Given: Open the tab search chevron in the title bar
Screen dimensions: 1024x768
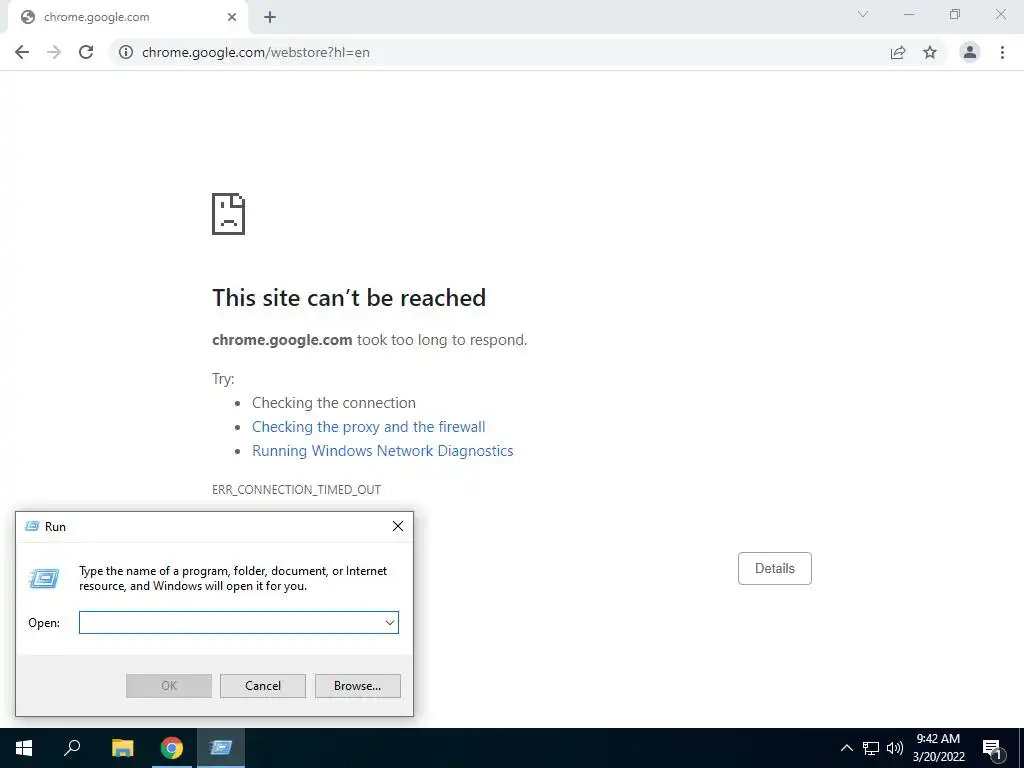Looking at the screenshot, I should pos(863,14).
